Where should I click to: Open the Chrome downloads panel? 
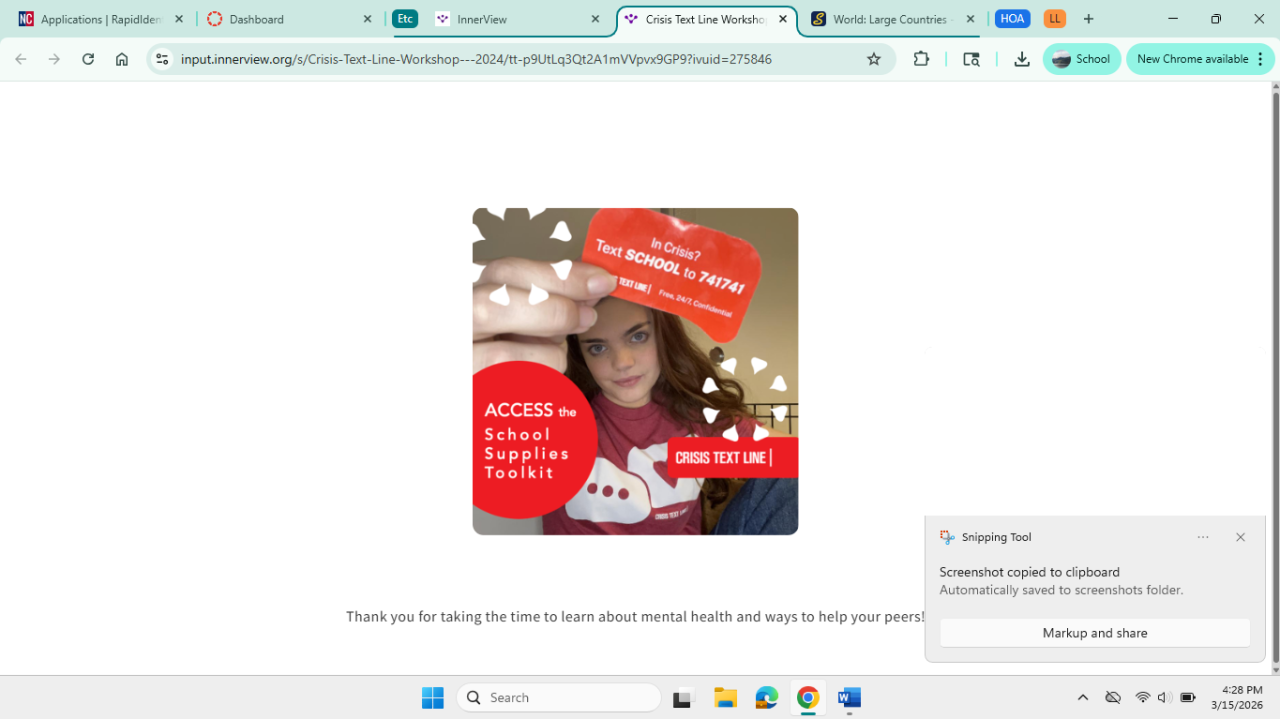point(1021,59)
